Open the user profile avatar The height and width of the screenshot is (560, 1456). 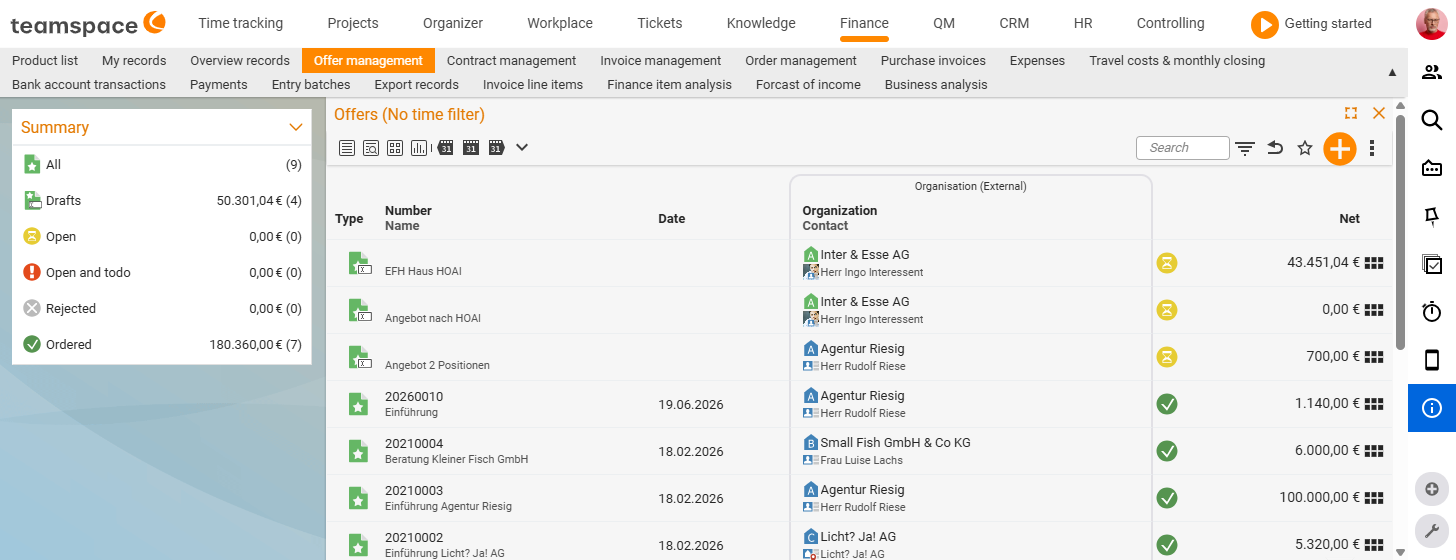pos(1432,23)
